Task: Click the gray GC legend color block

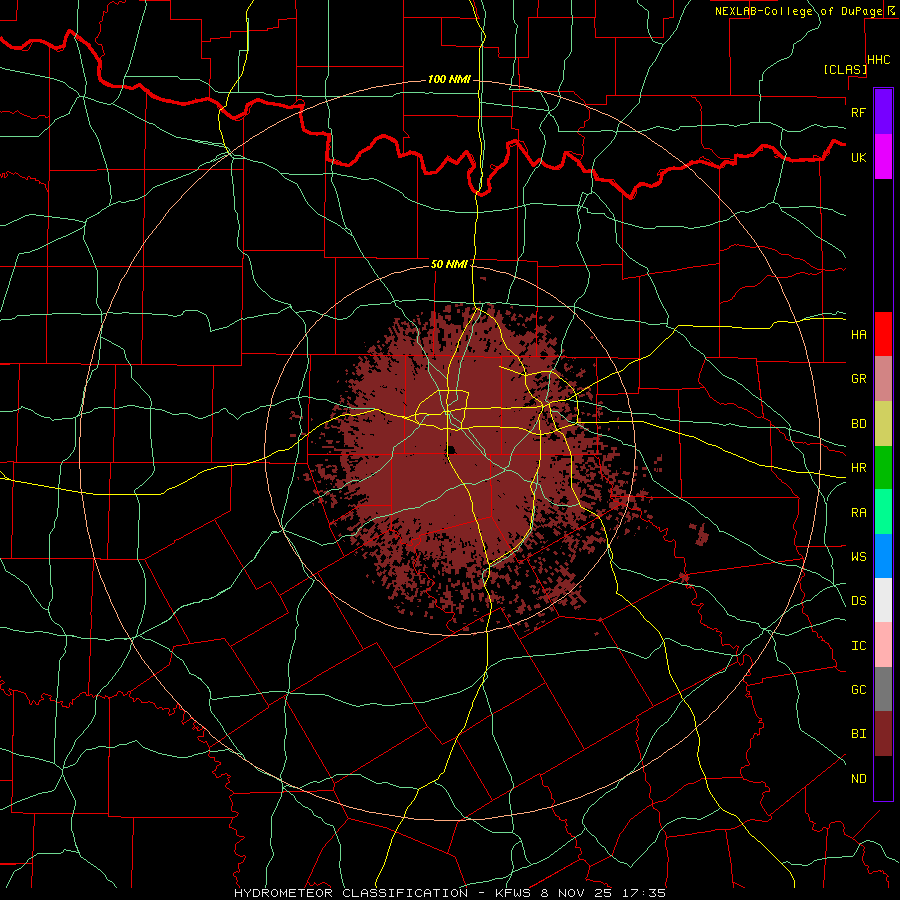Action: [x=883, y=689]
